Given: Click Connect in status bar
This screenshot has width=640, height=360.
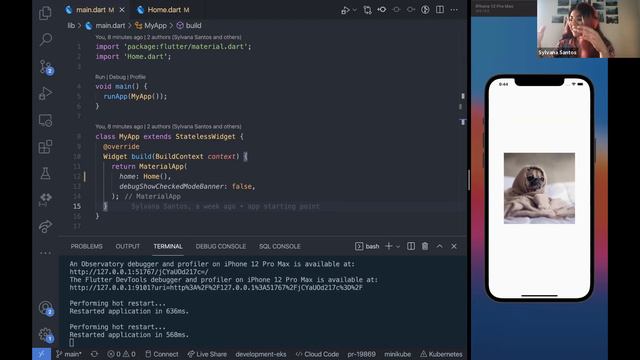Looking at the screenshot, I should 162,354.
